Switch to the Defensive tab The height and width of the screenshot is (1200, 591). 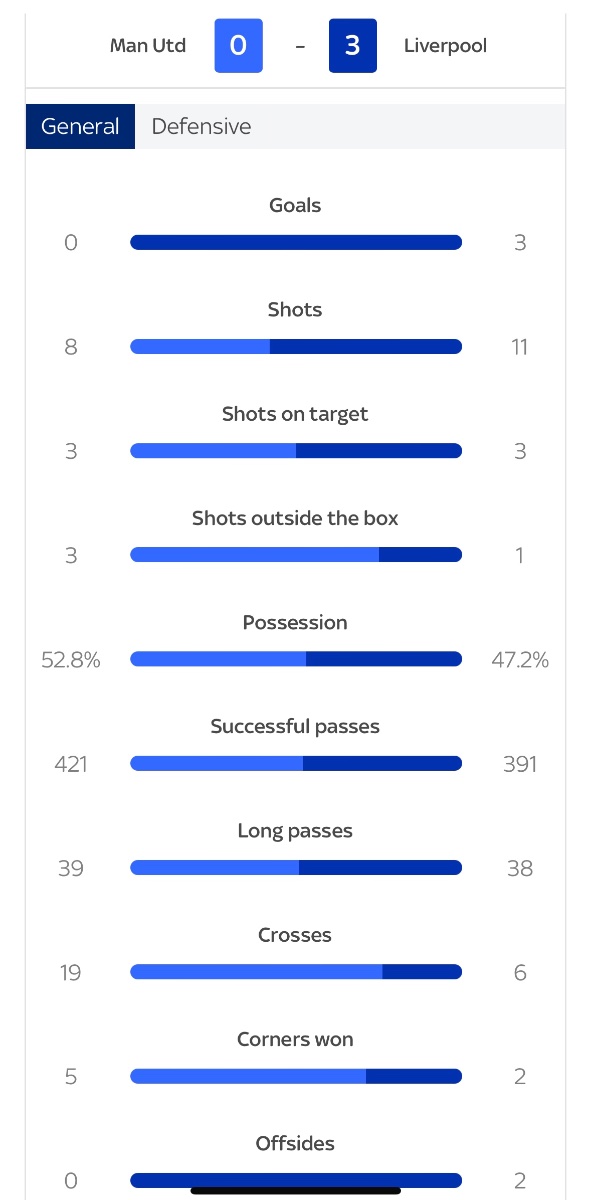tap(201, 127)
